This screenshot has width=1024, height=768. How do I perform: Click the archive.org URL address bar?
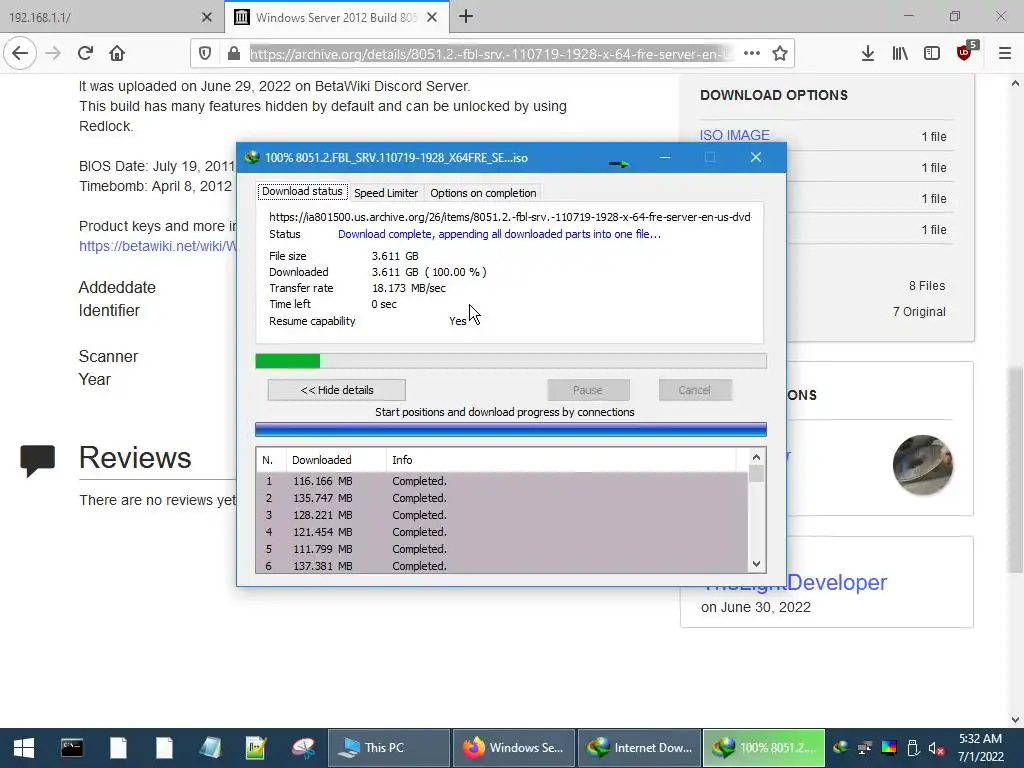[490, 54]
